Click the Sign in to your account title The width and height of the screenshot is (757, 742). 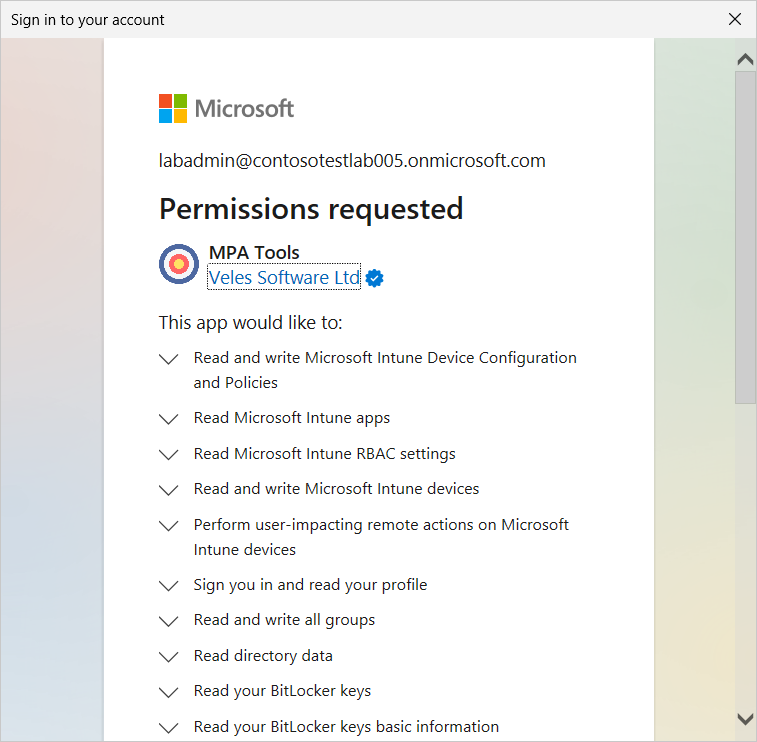click(87, 20)
